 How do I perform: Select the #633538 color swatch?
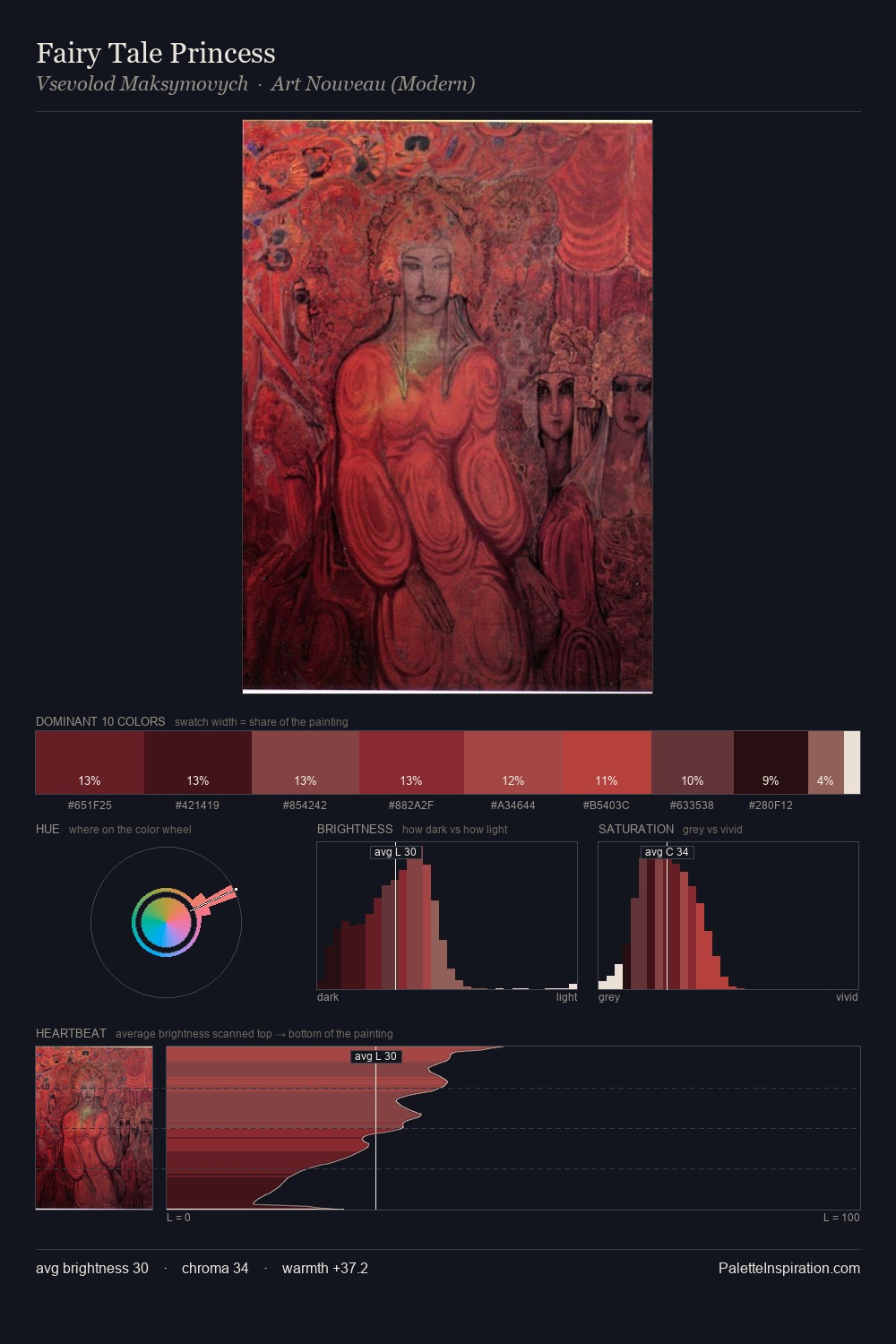pos(693,762)
